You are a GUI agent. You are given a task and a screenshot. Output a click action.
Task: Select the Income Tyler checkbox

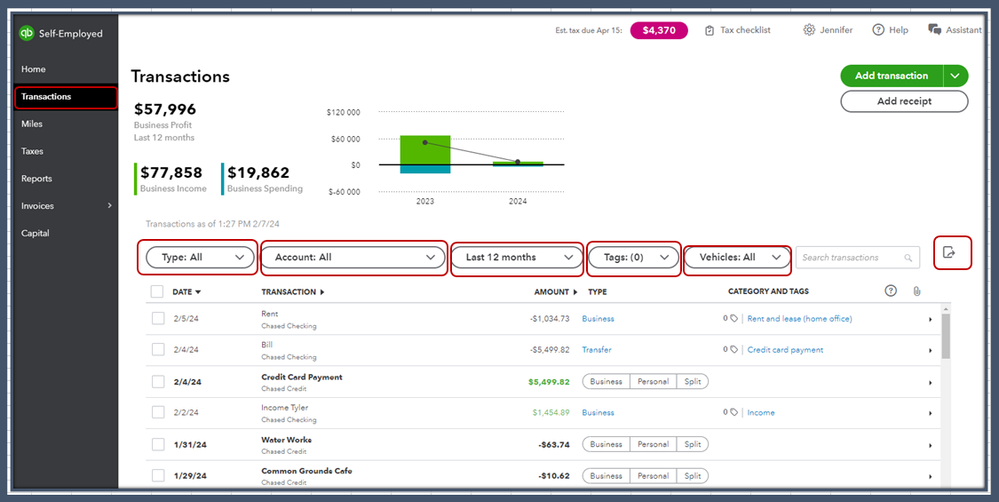pyautogui.click(x=158, y=413)
